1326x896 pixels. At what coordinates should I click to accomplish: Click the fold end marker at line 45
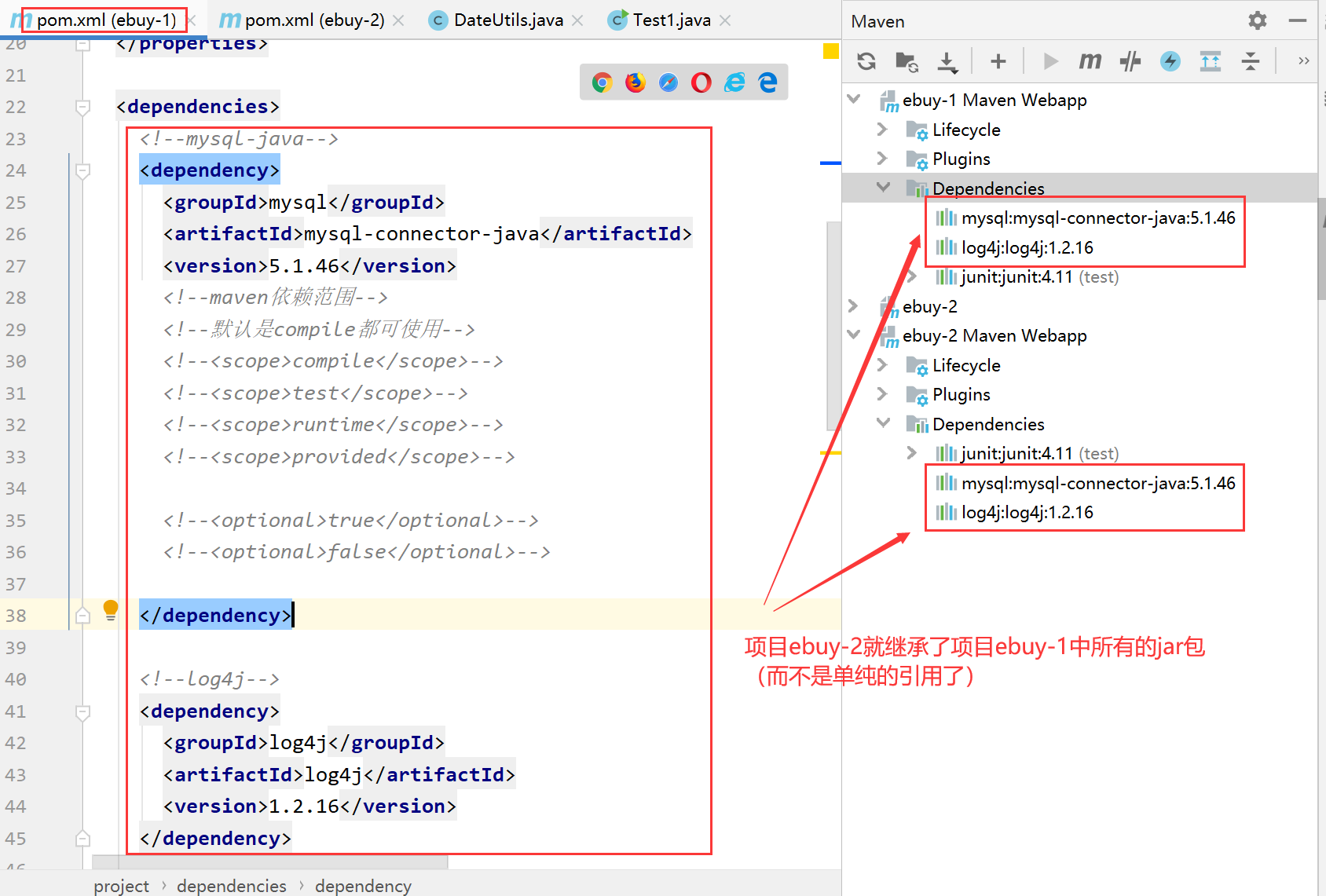[x=82, y=839]
